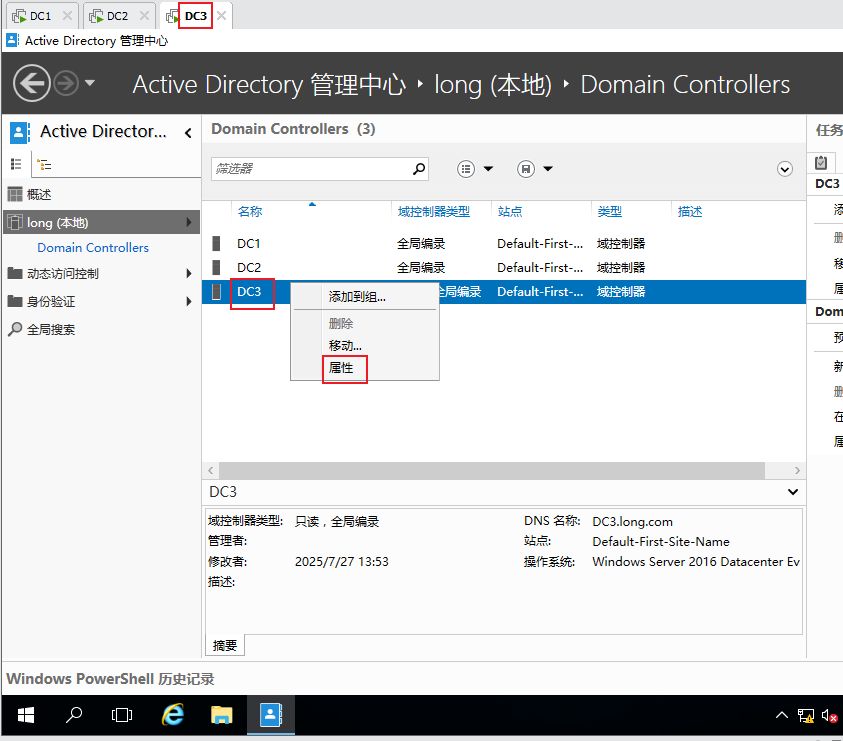Click Active Directory Administrative Center taskbar icon
The height and width of the screenshot is (741, 843).
pyautogui.click(x=271, y=715)
